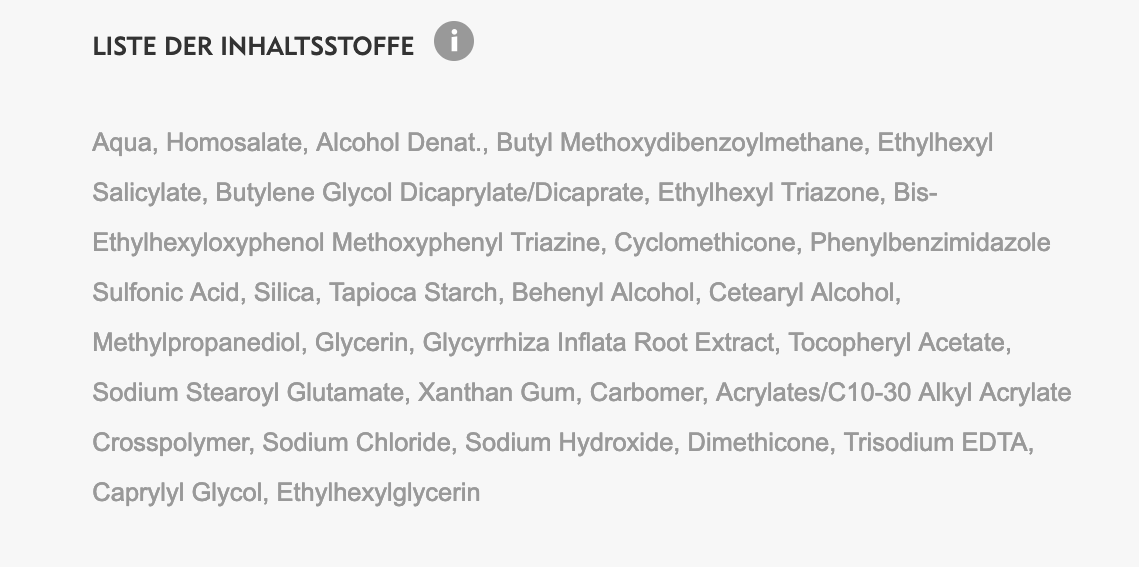Click the info icon beside the ingredients heading

[453, 43]
